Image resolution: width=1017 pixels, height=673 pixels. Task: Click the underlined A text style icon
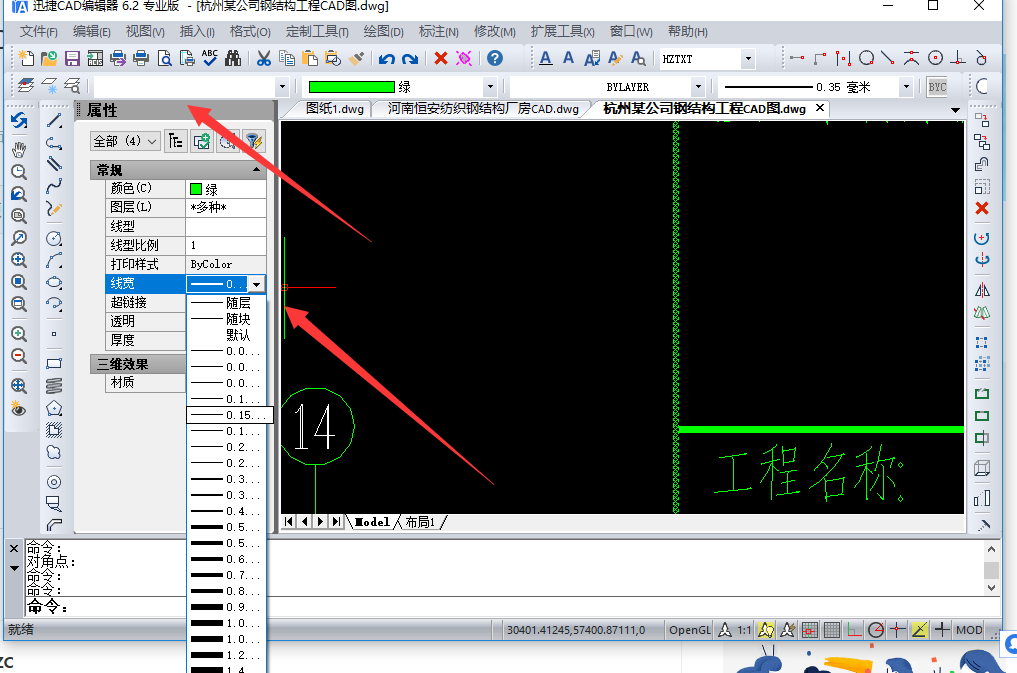coord(546,58)
